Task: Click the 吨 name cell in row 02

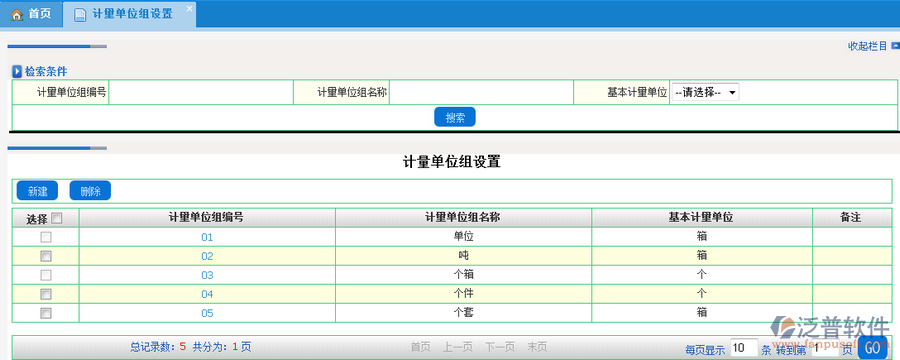Action: (x=463, y=256)
